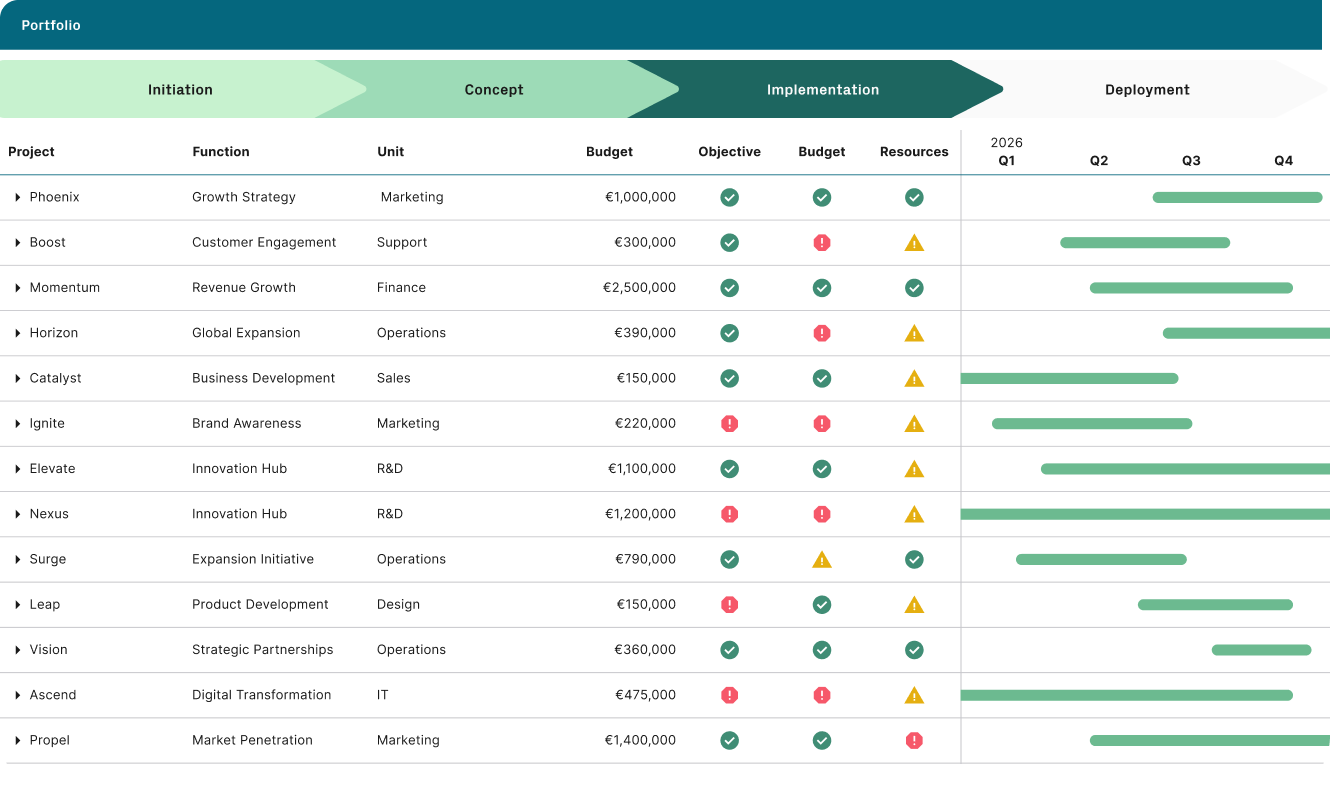Click the red Resources alert icon for Propel
This screenshot has height=796, width=1330.
[914, 740]
